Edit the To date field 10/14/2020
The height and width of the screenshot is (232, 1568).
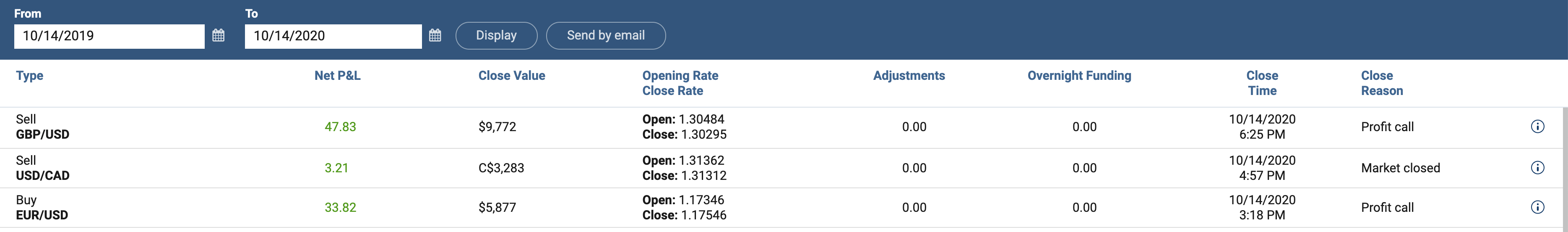click(333, 36)
